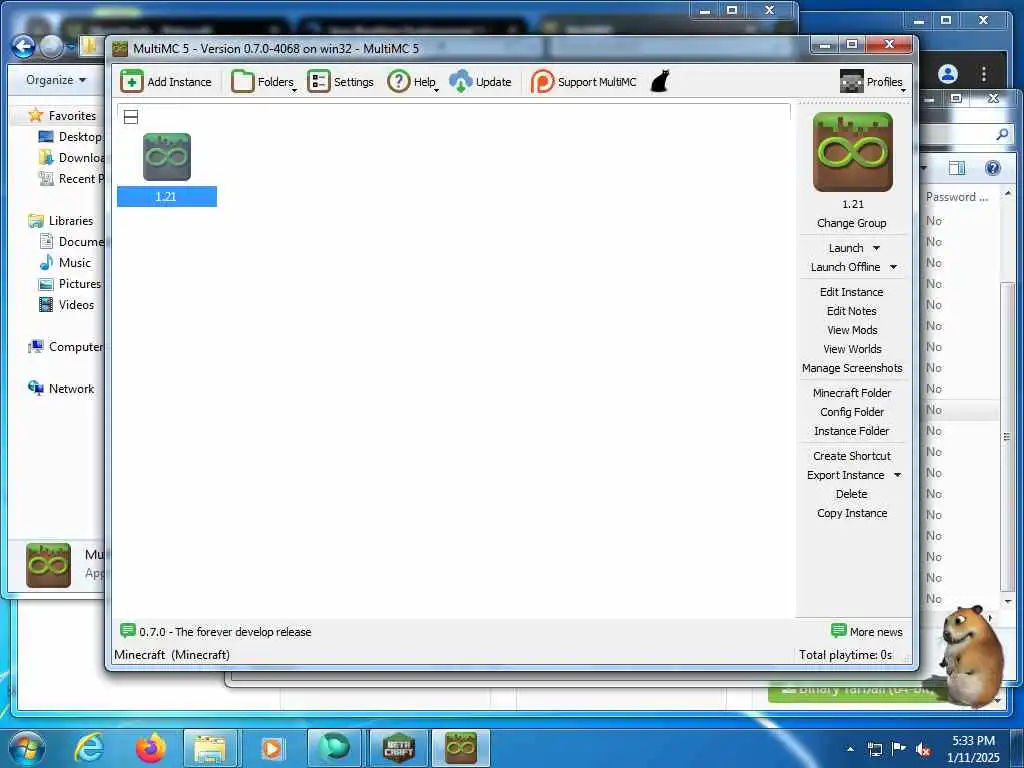The image size is (1024, 768).
Task: Launch the selected instance
Action: click(x=846, y=248)
